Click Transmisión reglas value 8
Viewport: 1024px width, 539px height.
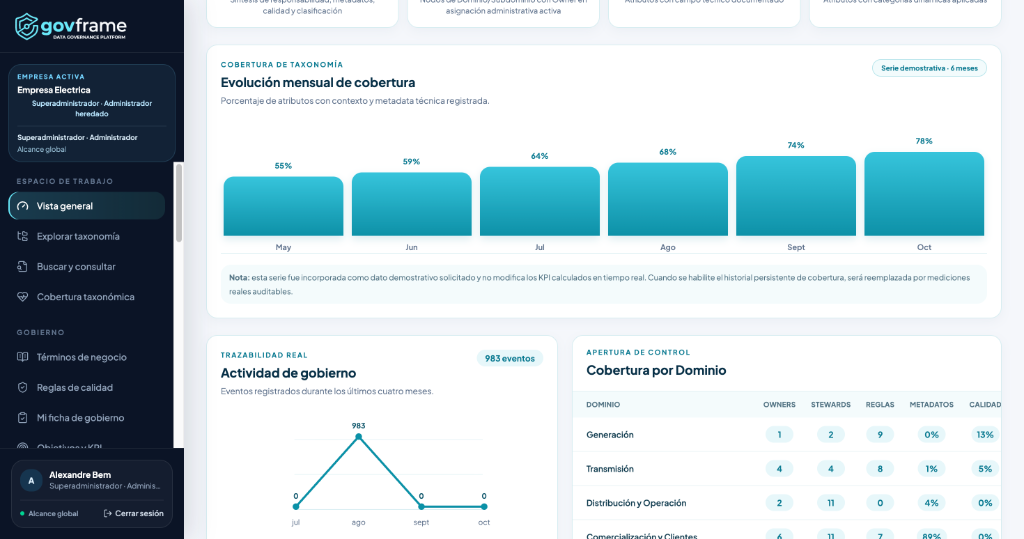click(x=880, y=468)
